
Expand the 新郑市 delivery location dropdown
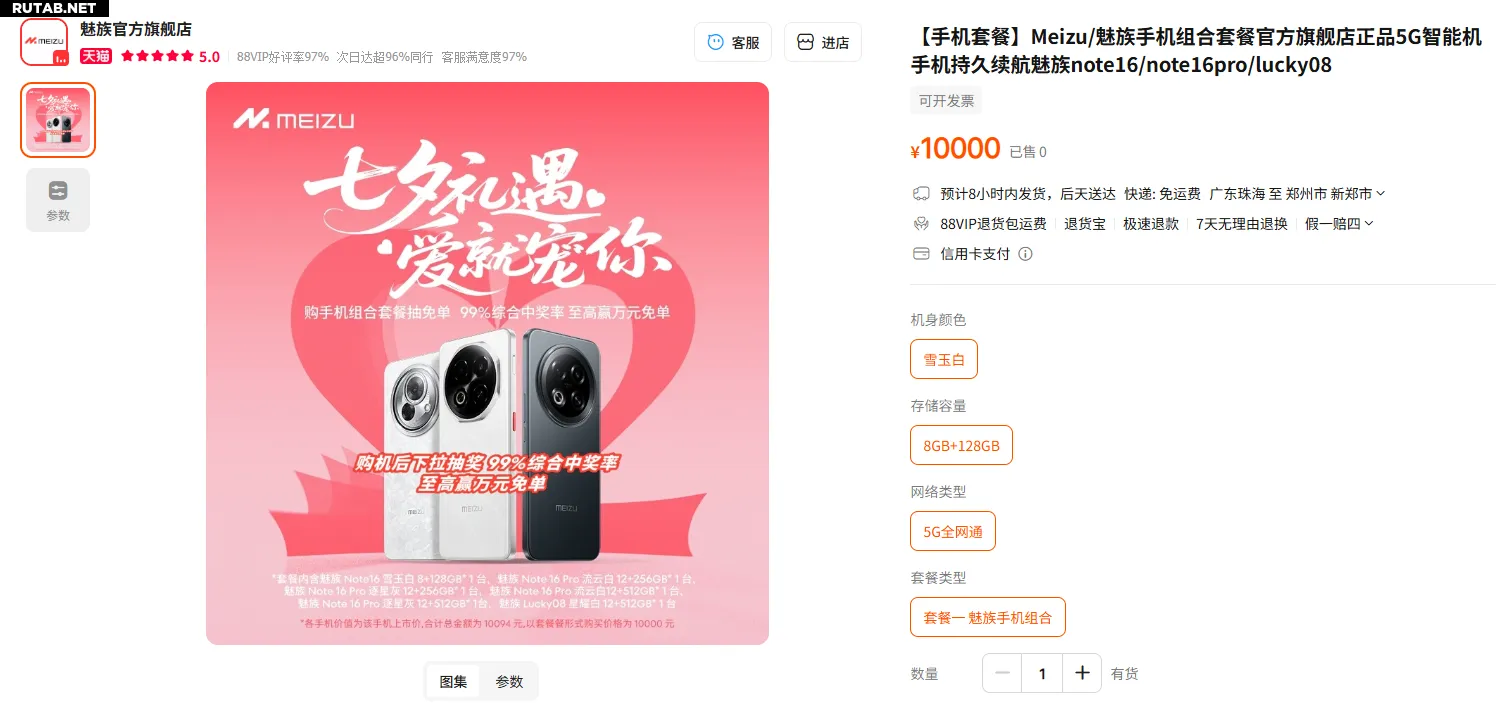(1381, 193)
